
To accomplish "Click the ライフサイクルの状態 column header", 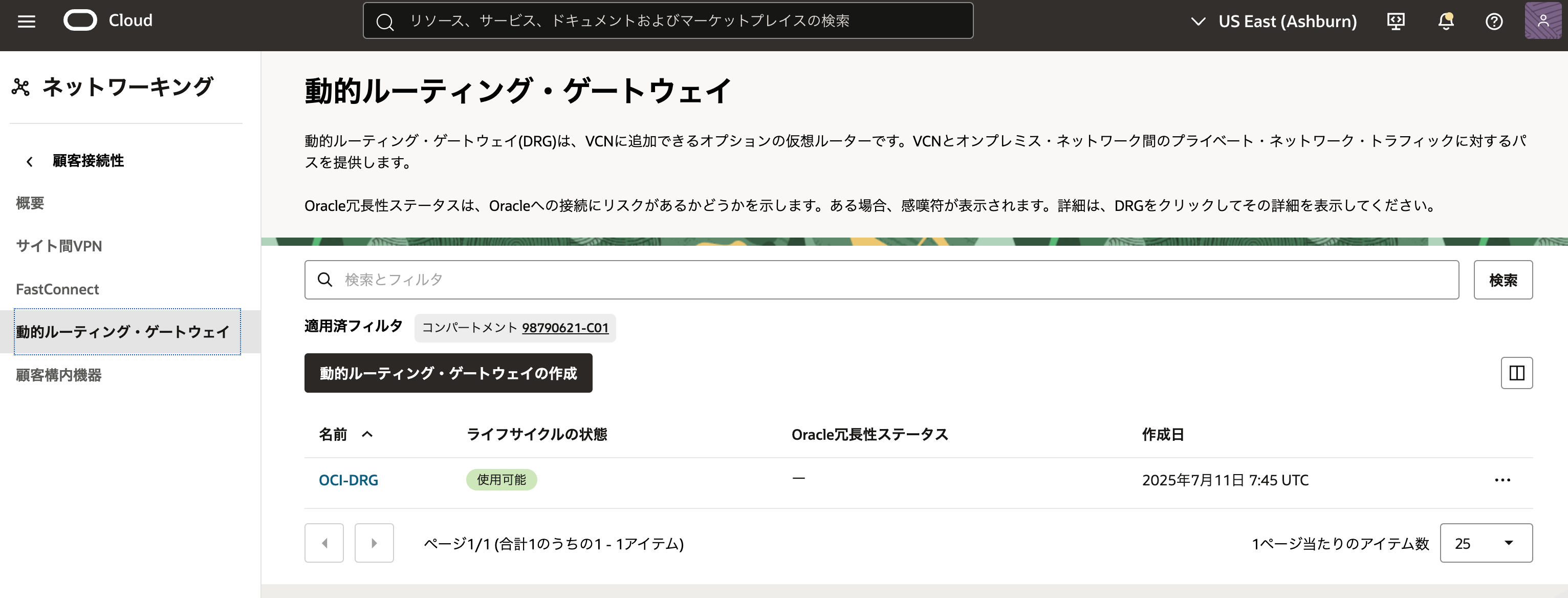I will [x=536, y=434].
